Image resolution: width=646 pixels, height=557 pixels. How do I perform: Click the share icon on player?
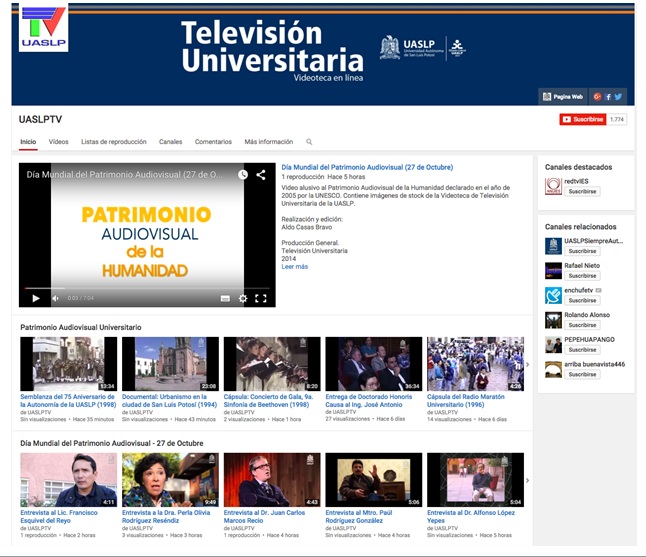coord(261,175)
